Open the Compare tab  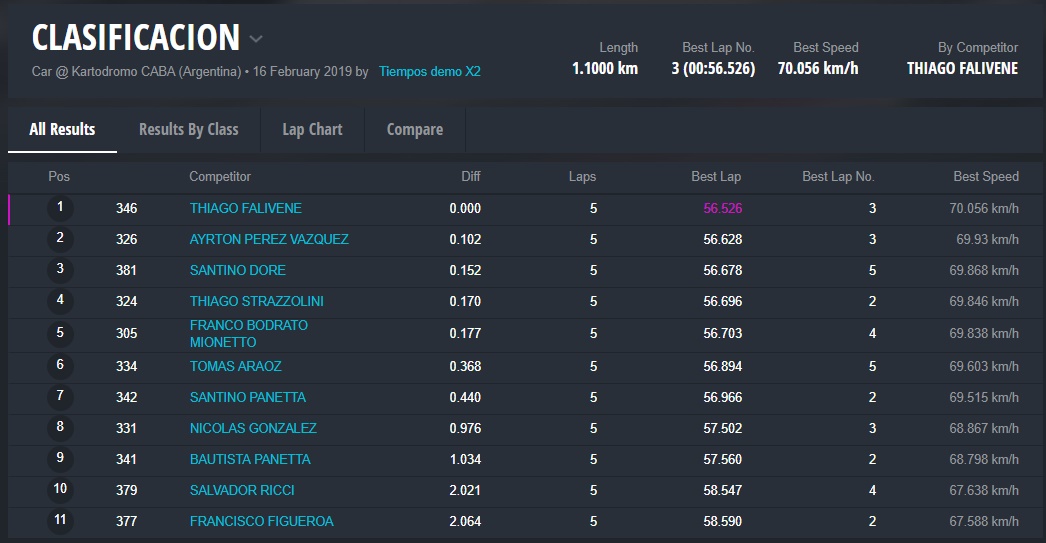(x=414, y=129)
